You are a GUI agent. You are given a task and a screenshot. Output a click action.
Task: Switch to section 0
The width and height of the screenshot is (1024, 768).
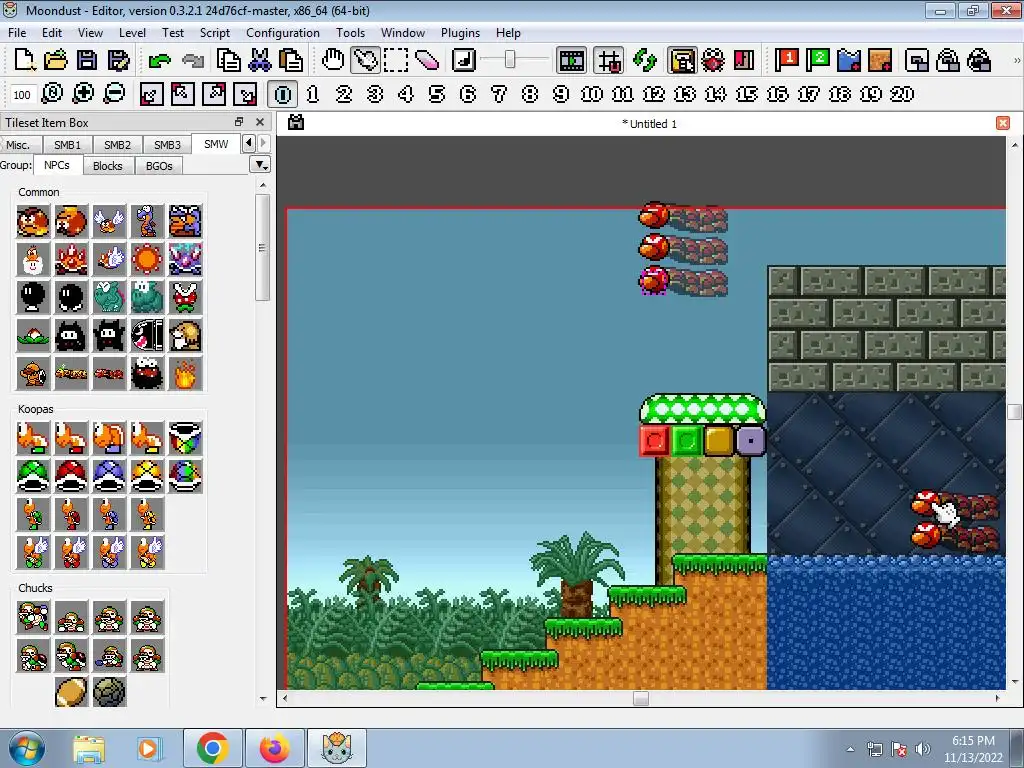click(x=283, y=94)
